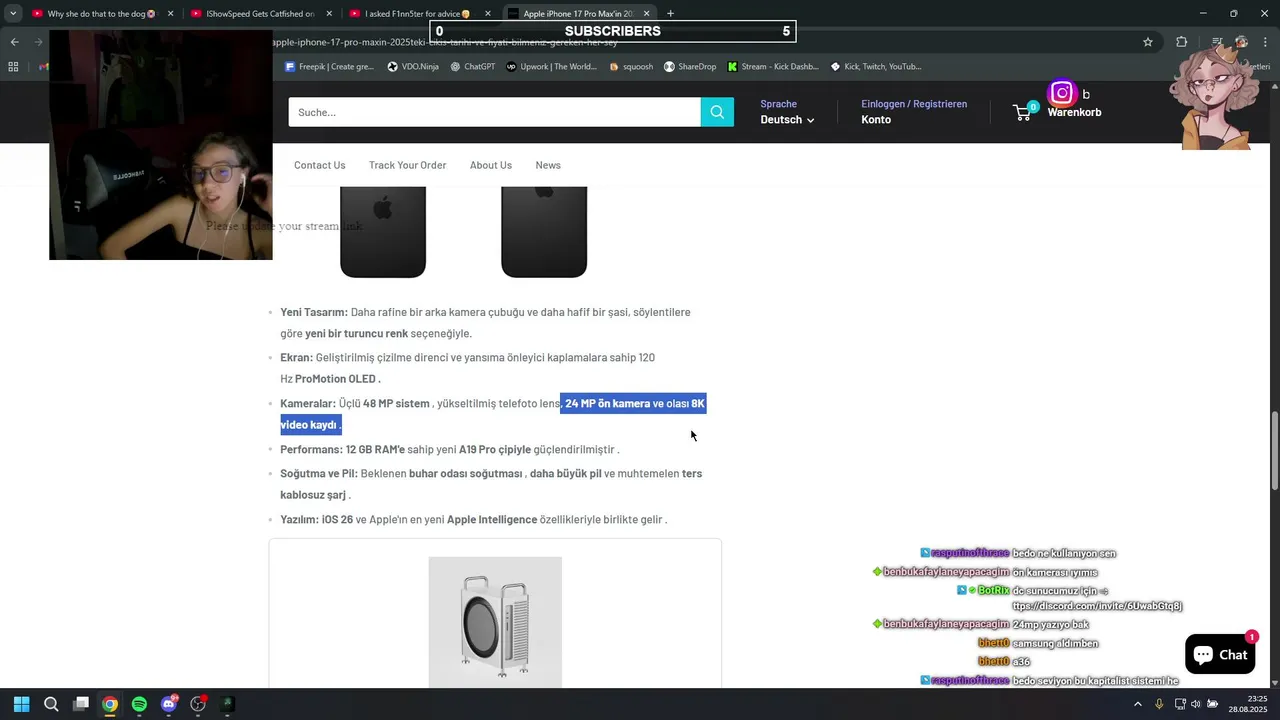This screenshot has height=720, width=1280.
Task: Show hidden tray icons chevron
Action: [1138, 704]
